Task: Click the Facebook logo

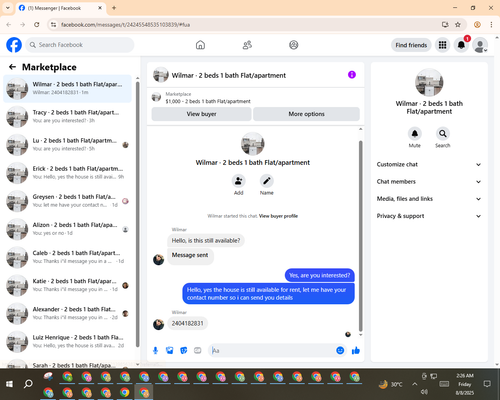Action: pos(14,45)
